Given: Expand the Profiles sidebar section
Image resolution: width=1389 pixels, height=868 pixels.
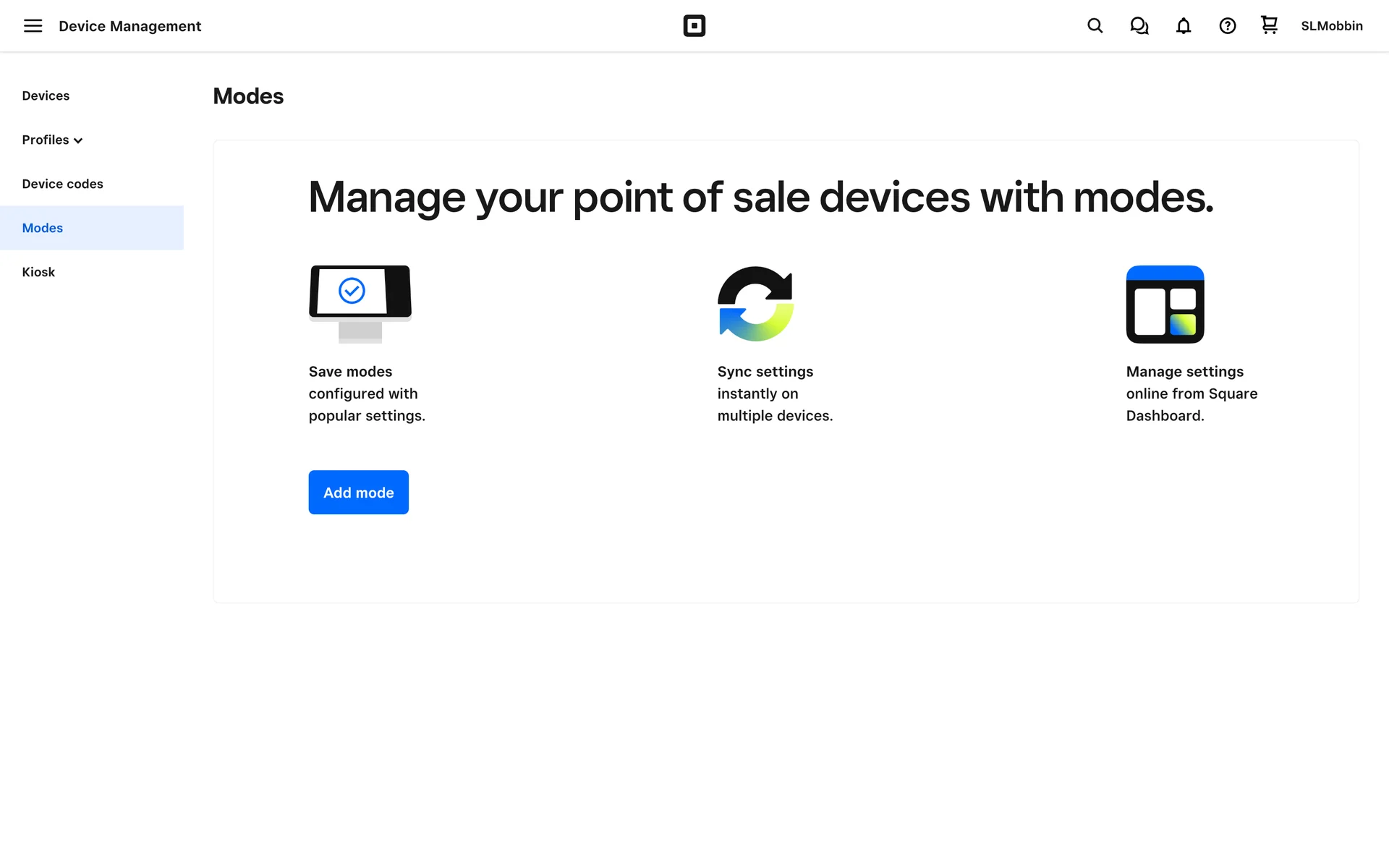Looking at the screenshot, I should pyautogui.click(x=46, y=140).
